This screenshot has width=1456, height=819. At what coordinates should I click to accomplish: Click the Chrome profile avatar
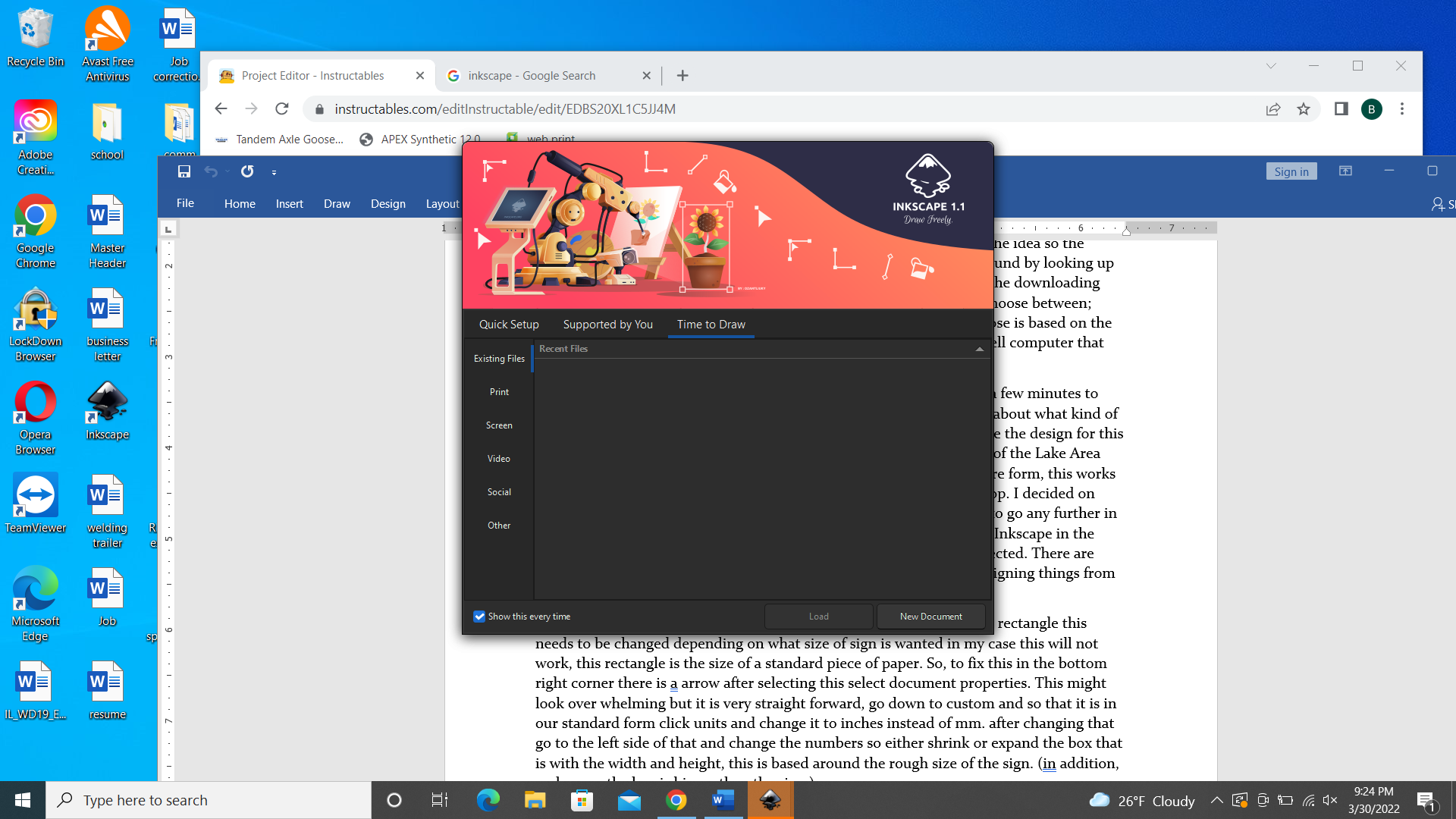(x=1373, y=108)
